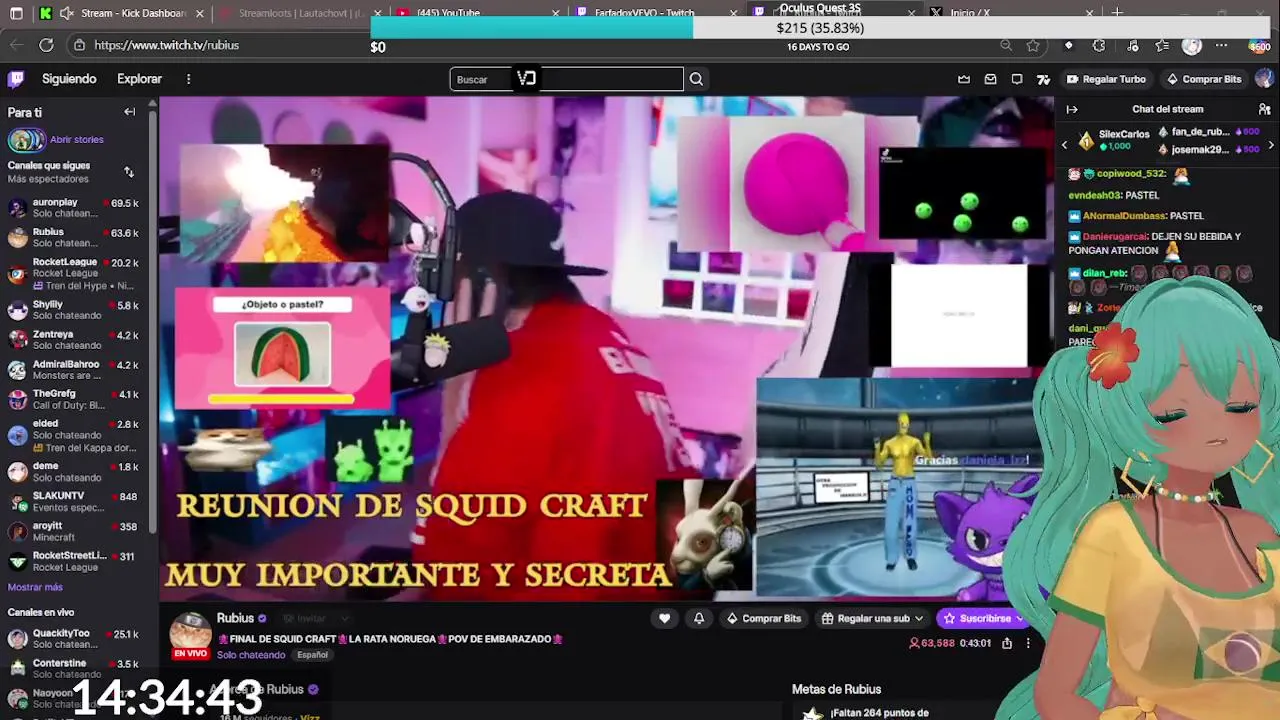Screen dimensions: 1280x720
Task: Click Abrir stories link
Action: click(76, 140)
